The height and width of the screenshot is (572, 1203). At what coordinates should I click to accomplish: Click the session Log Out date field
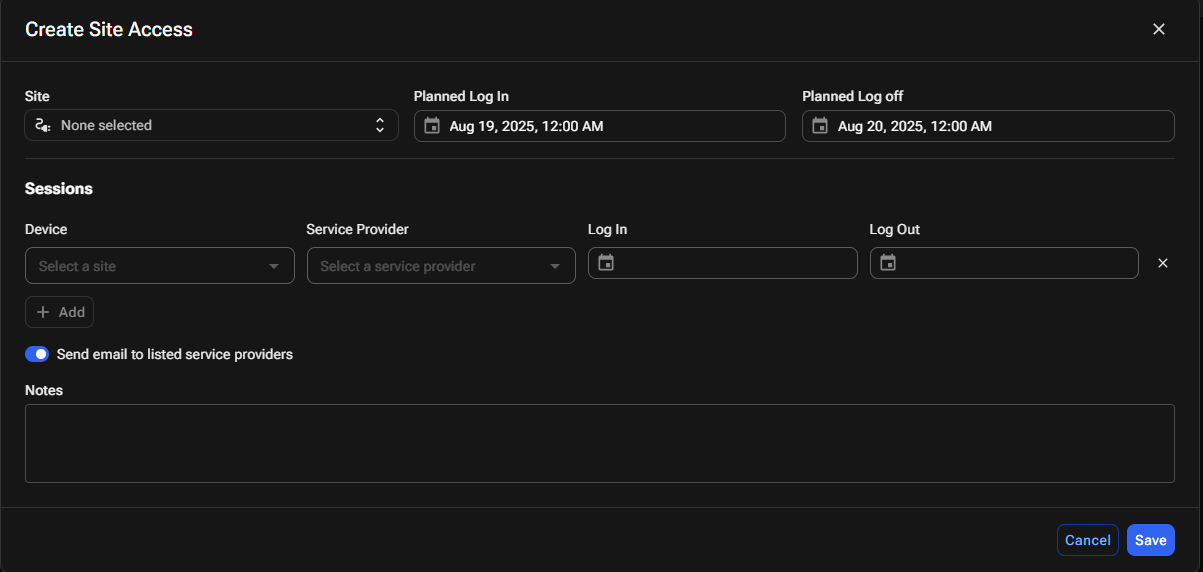[x=1004, y=263]
